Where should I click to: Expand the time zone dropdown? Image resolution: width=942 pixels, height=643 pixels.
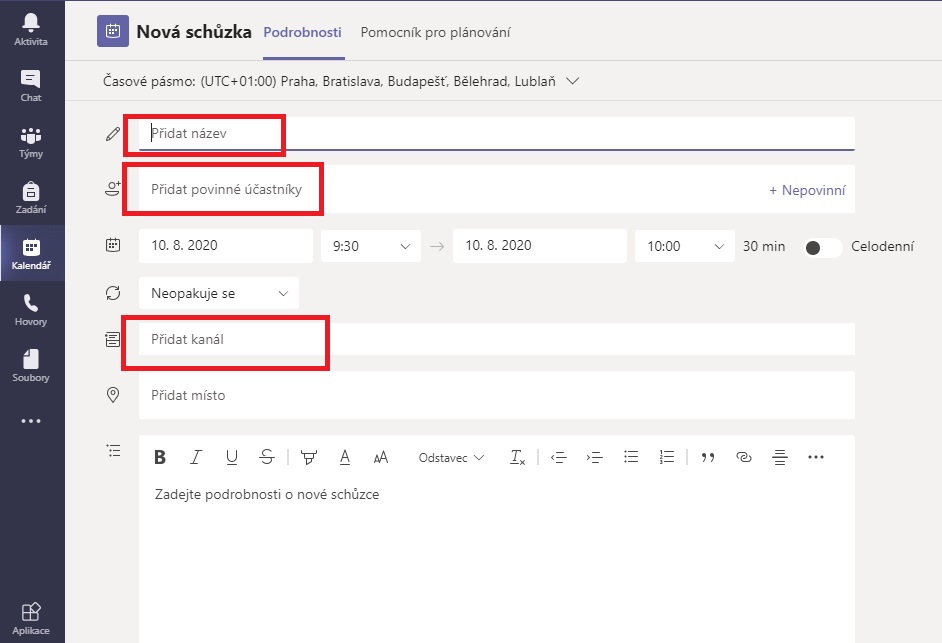click(573, 81)
